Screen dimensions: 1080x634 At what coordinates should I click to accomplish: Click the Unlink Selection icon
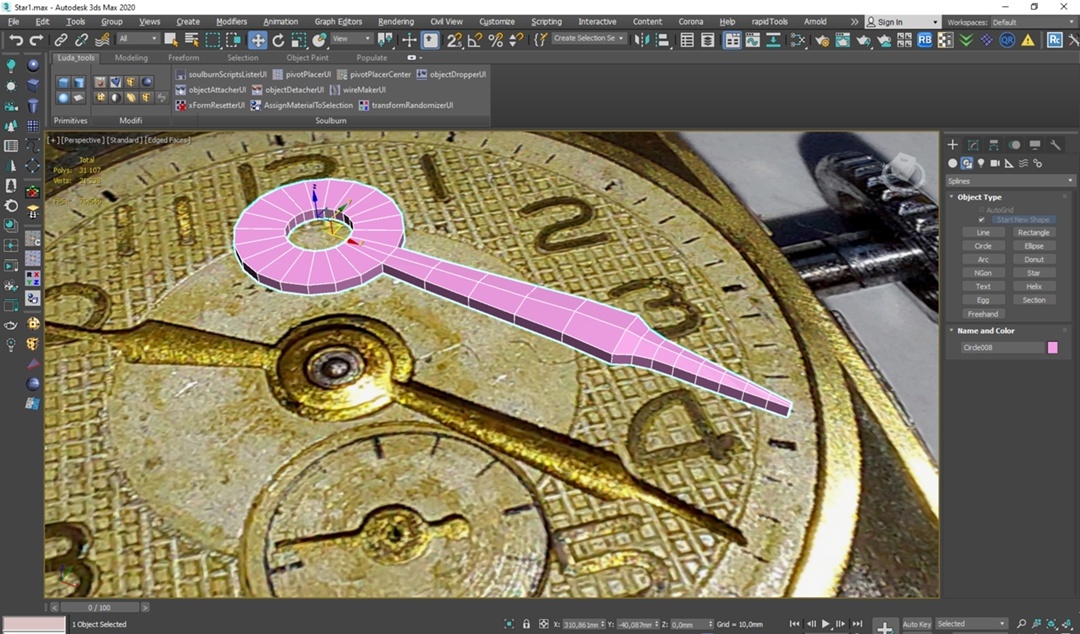pos(81,40)
